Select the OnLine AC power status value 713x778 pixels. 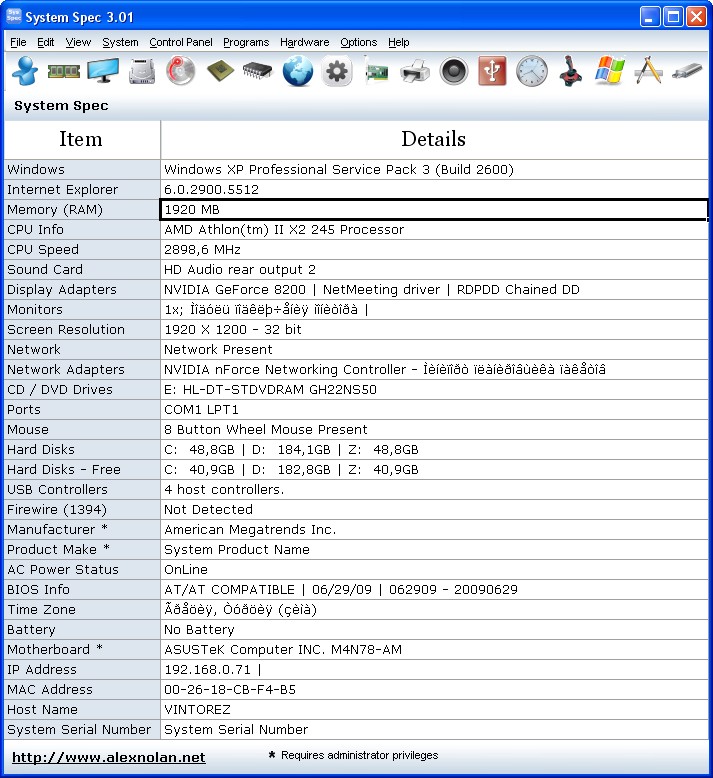coord(434,570)
